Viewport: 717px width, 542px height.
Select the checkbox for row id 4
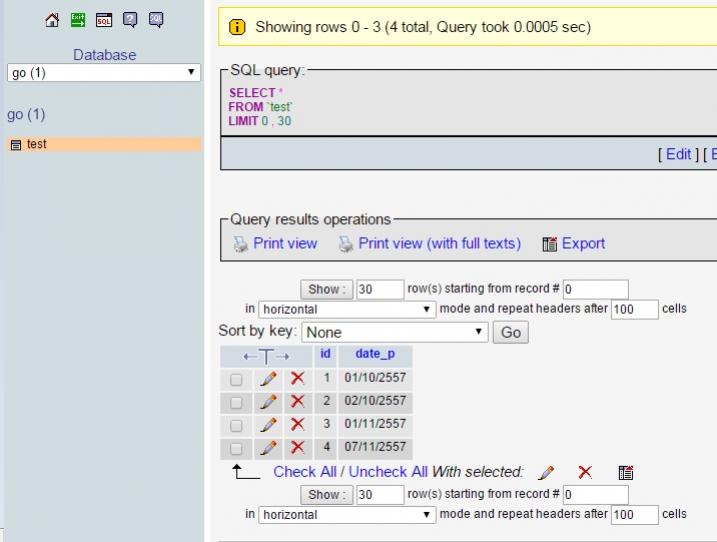point(236,449)
